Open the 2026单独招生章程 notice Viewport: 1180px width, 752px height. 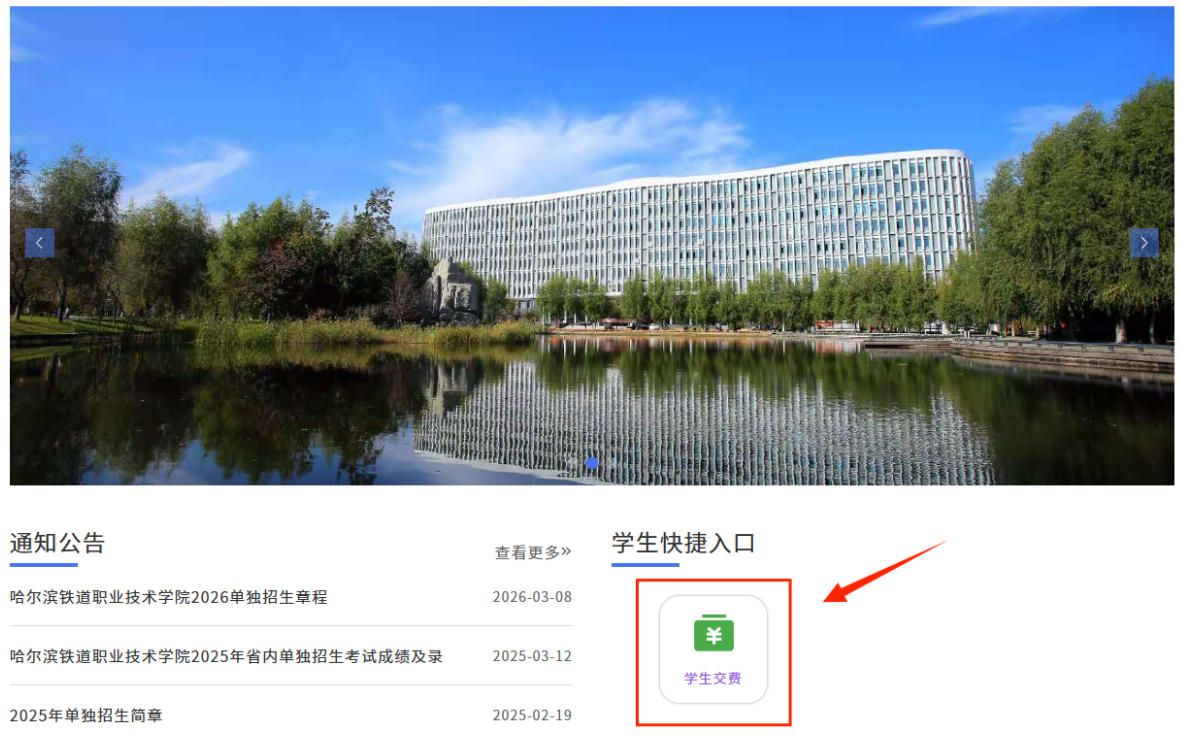coord(169,597)
